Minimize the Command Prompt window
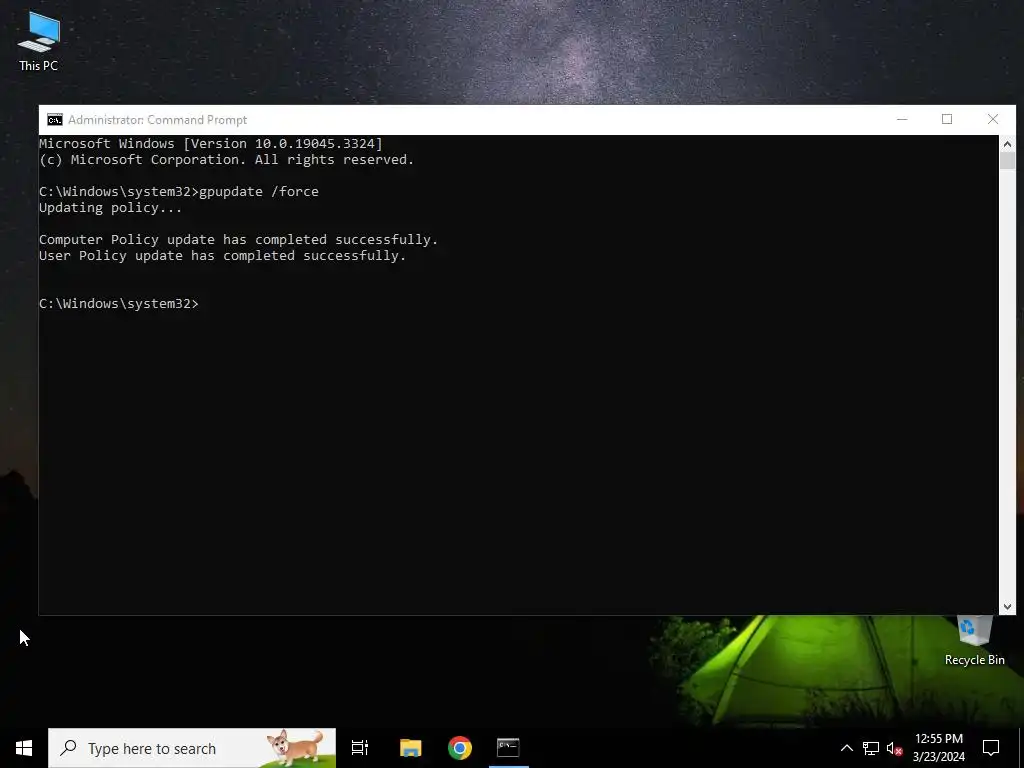1024x768 pixels. pos(902,120)
